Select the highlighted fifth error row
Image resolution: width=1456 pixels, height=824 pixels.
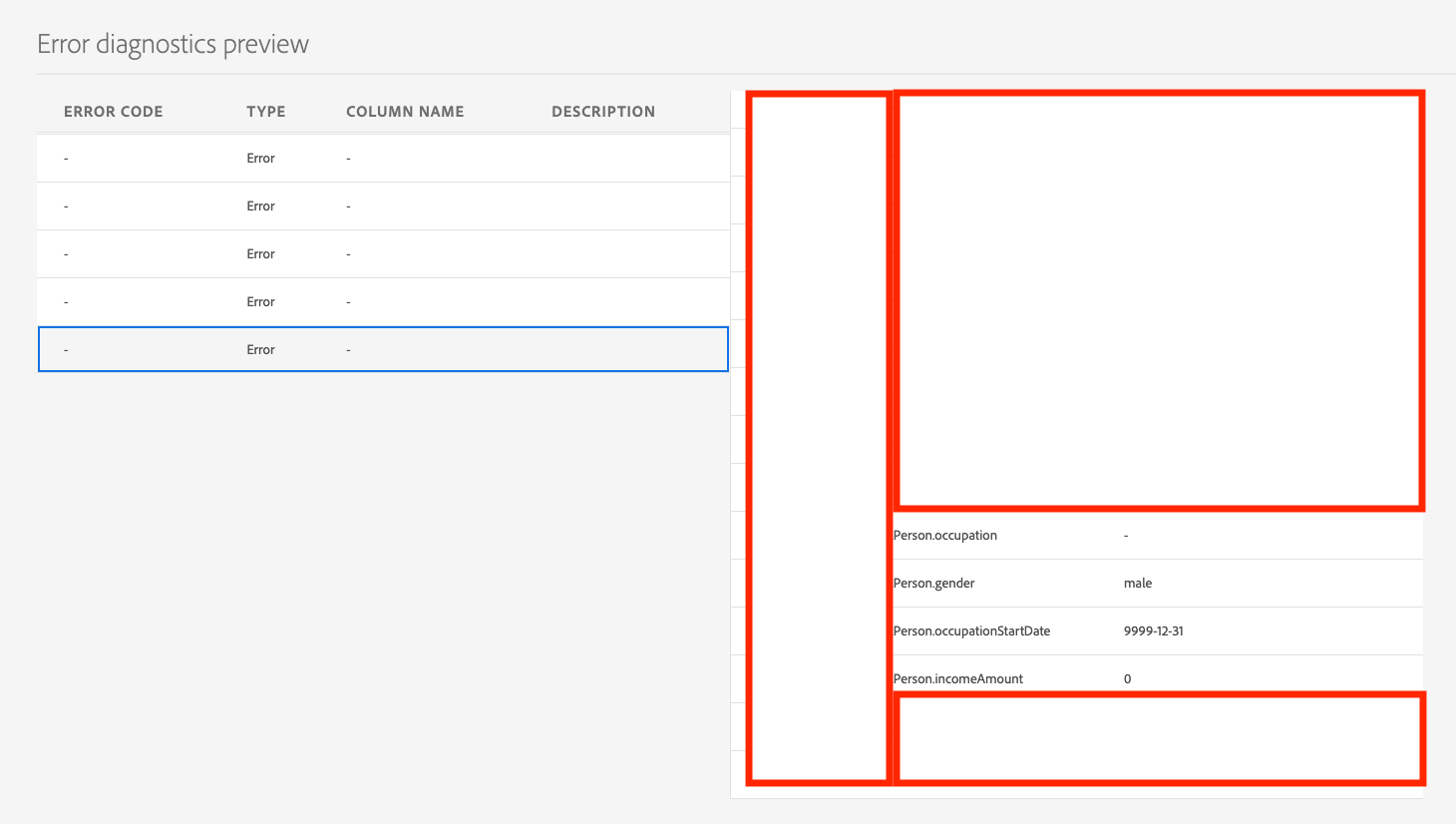(382, 350)
